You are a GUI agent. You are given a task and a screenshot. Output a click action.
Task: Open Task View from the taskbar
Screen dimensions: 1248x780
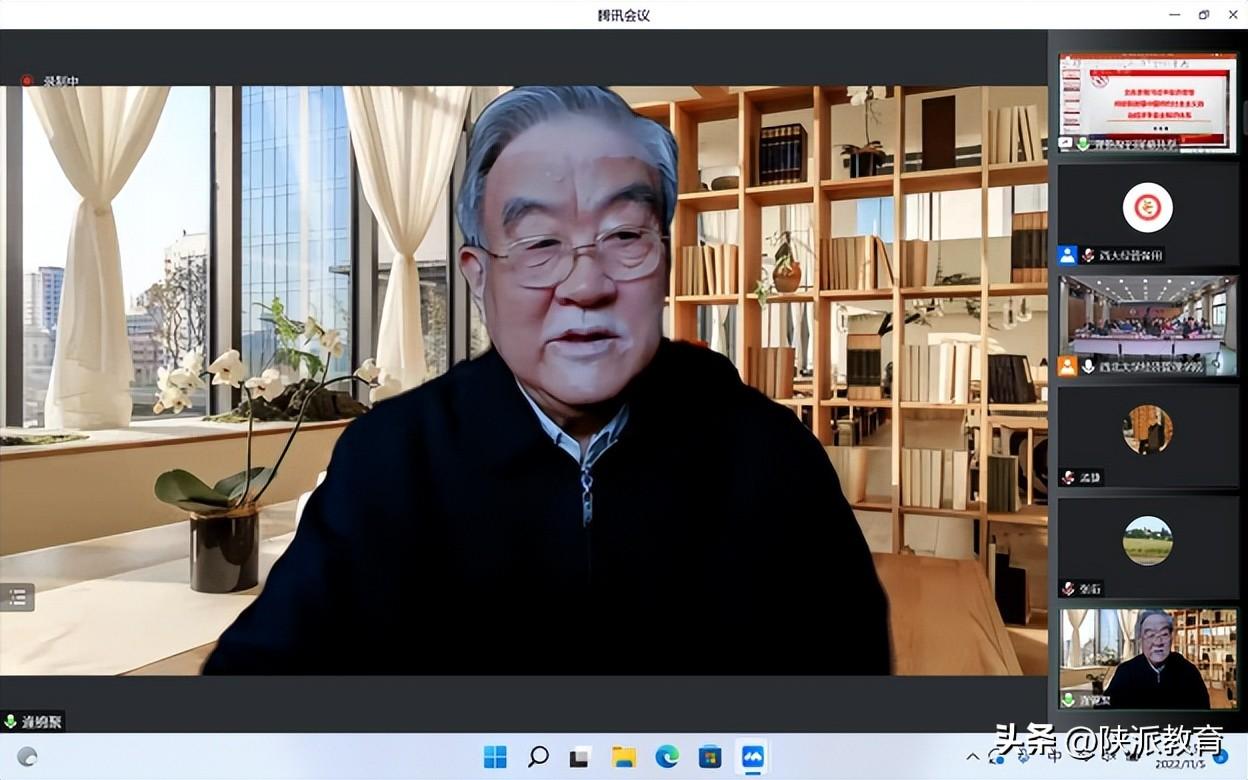(x=580, y=757)
